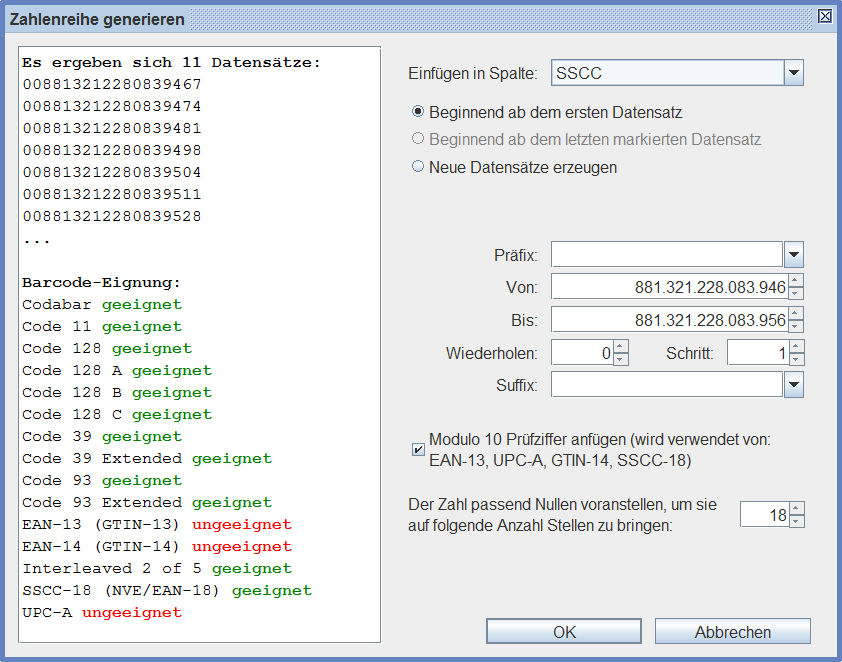Decrement the Schritt spinner

[796, 359]
